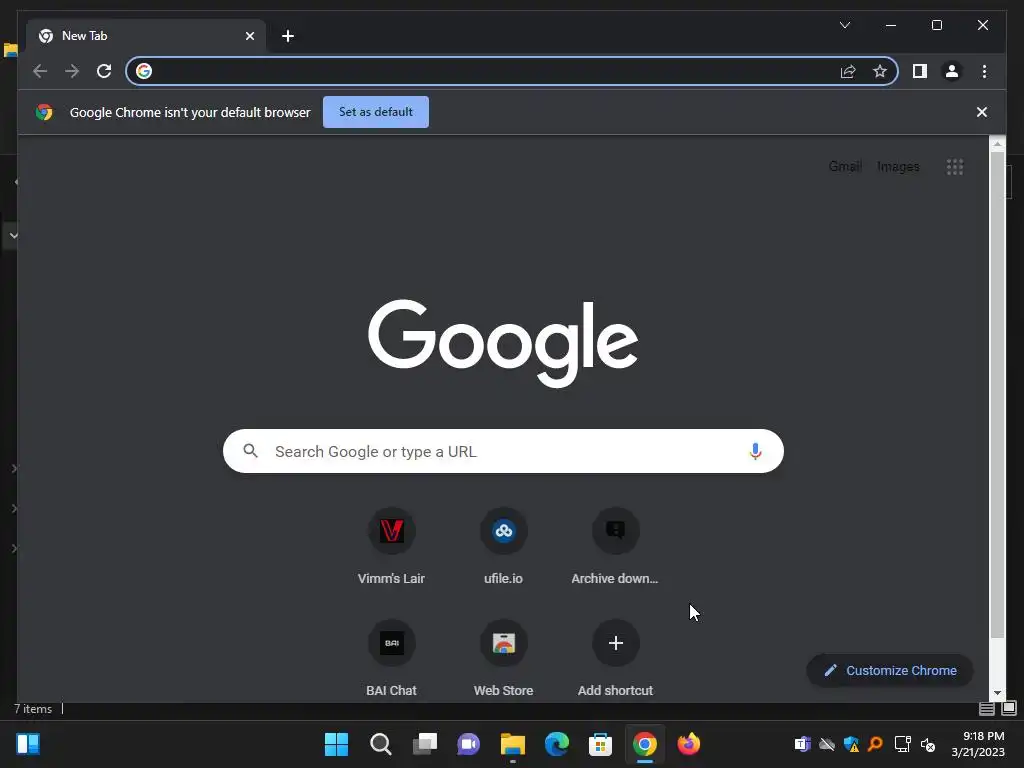This screenshot has height=768, width=1024.
Task: Open Task View on taskbar
Action: pyautogui.click(x=424, y=744)
